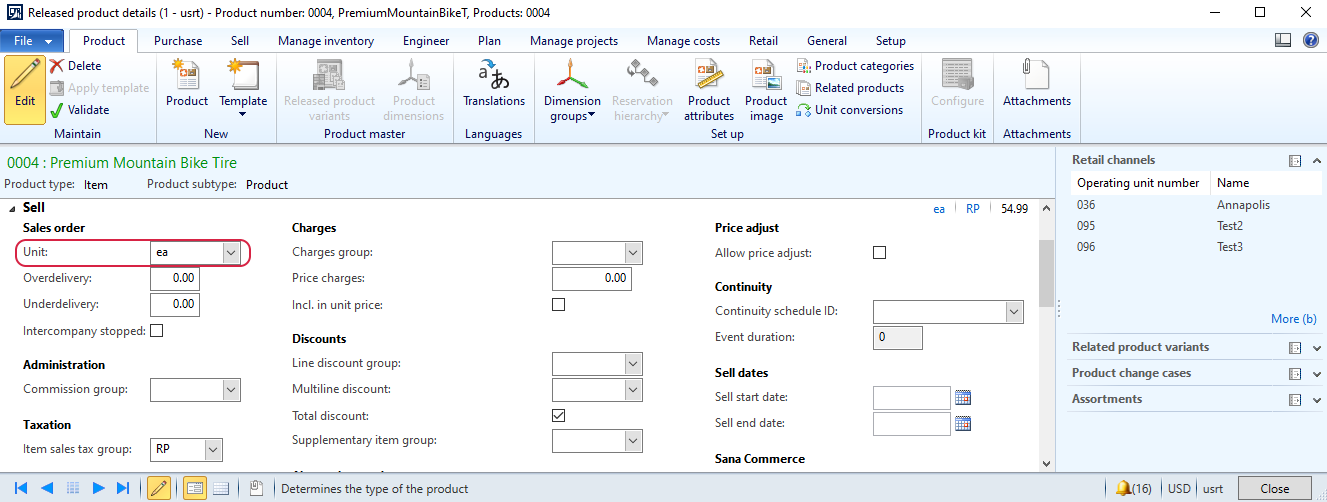Switch to grid view in status bar

pyautogui.click(x=221, y=488)
